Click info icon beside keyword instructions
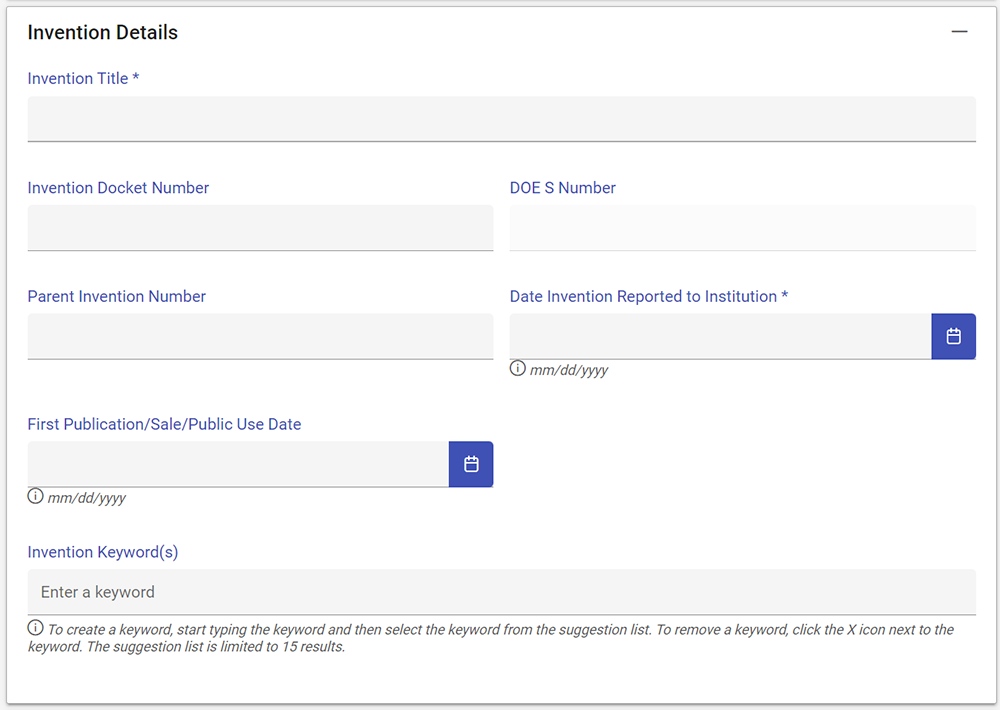 [35, 629]
